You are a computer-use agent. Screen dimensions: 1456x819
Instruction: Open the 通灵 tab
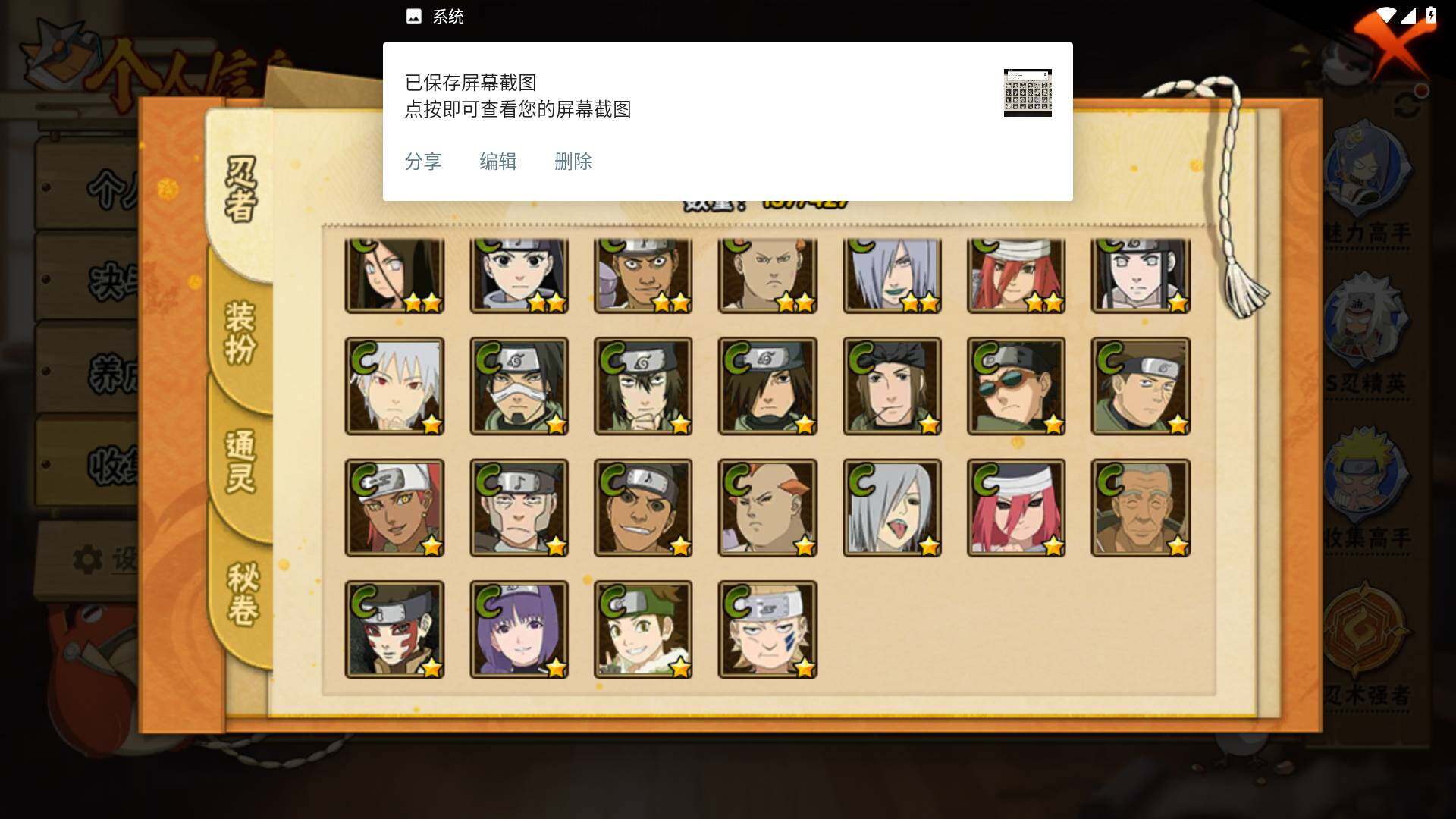(241, 461)
